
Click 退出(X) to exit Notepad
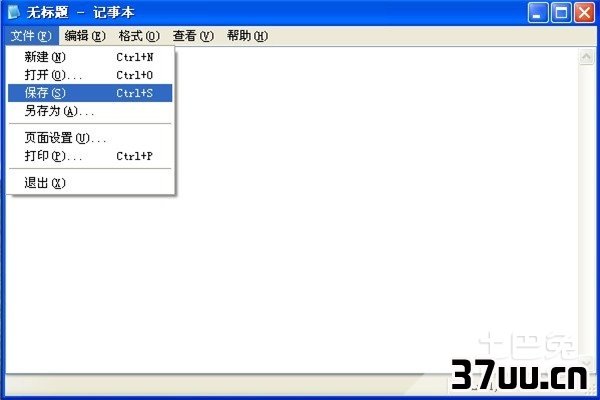click(90, 183)
